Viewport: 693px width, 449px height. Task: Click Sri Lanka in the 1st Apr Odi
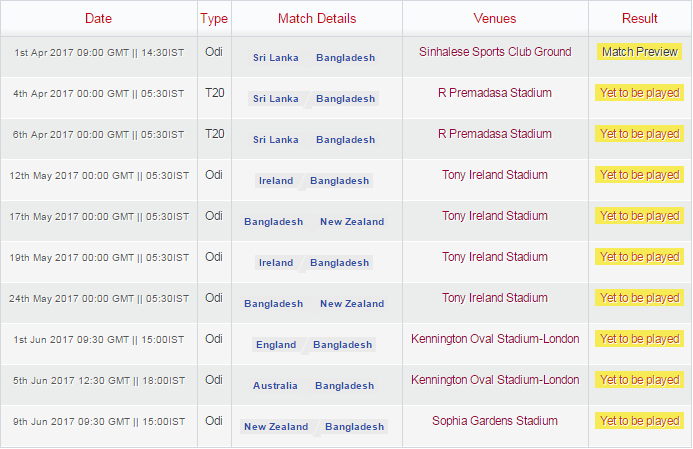click(x=276, y=58)
